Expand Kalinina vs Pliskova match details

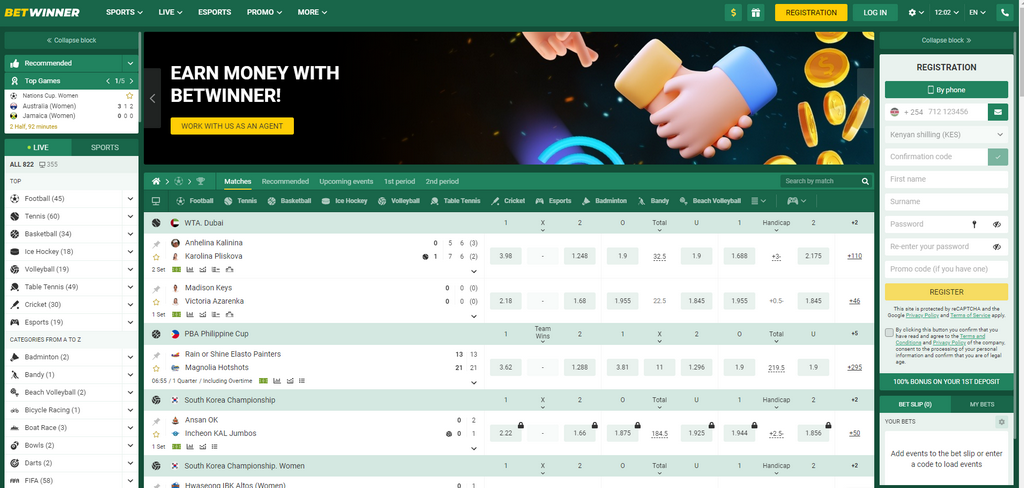point(474,271)
